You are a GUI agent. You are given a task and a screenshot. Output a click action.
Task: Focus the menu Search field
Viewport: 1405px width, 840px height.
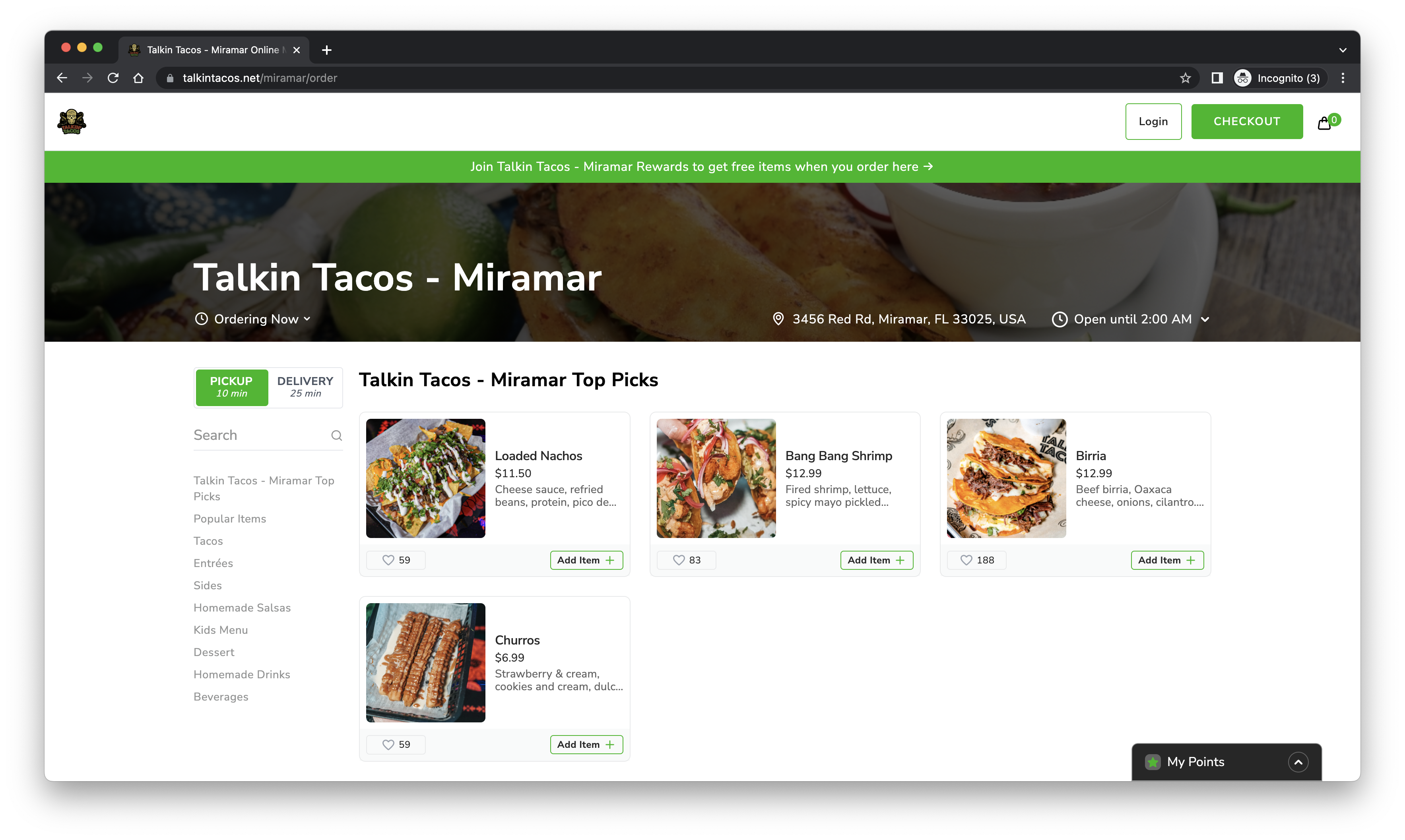click(x=268, y=435)
